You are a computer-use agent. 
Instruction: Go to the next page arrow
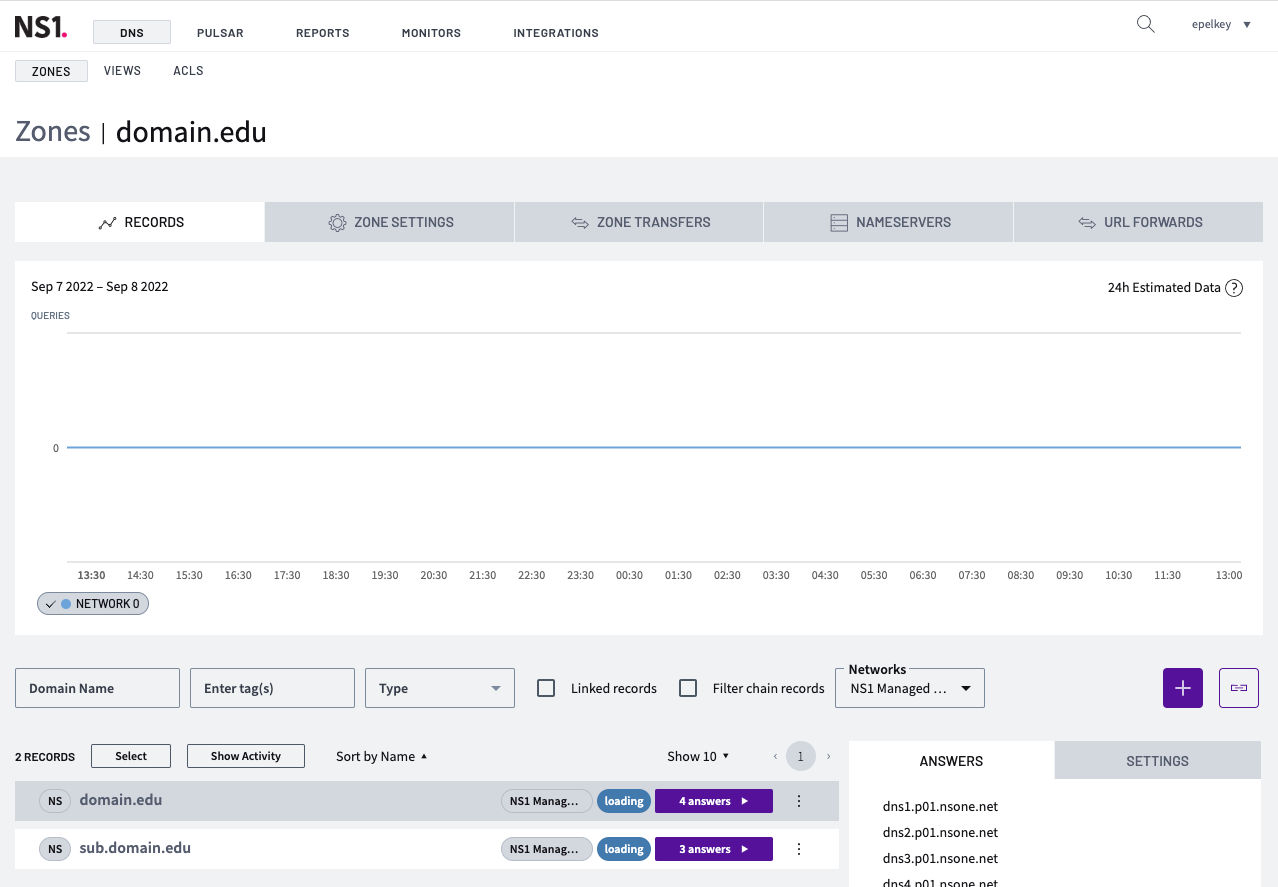tap(828, 757)
